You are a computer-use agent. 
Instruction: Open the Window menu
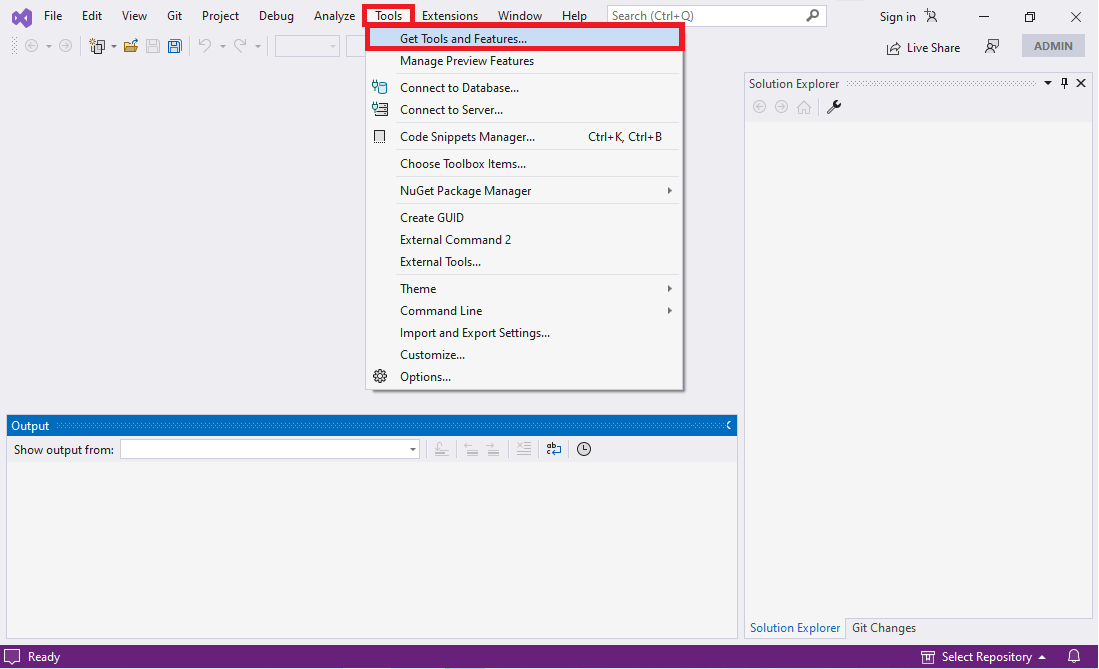click(x=519, y=15)
